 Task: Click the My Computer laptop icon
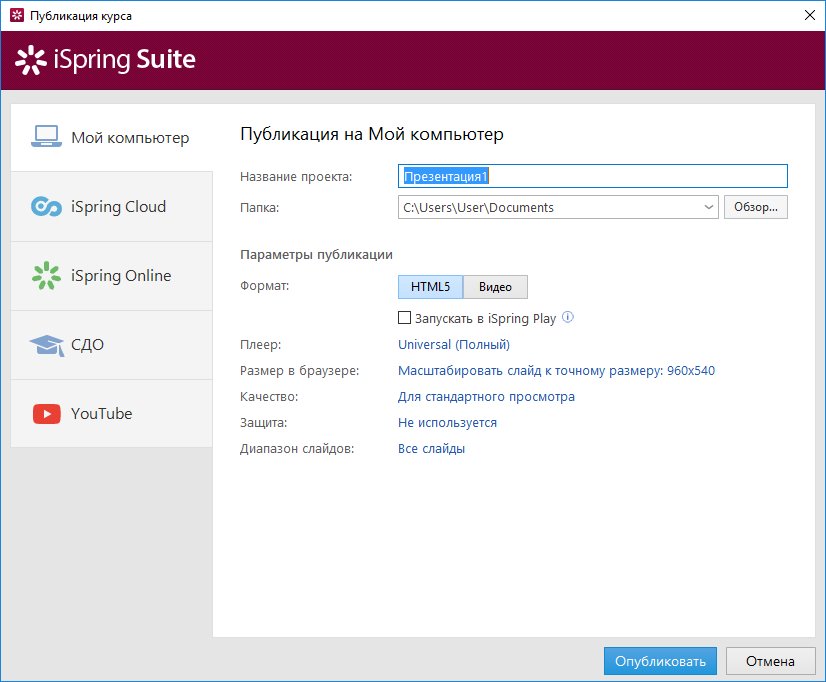pyautogui.click(x=46, y=136)
